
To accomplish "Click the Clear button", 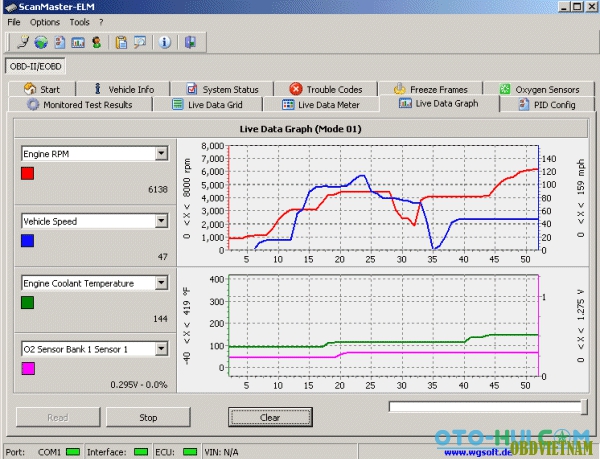I will point(270,417).
